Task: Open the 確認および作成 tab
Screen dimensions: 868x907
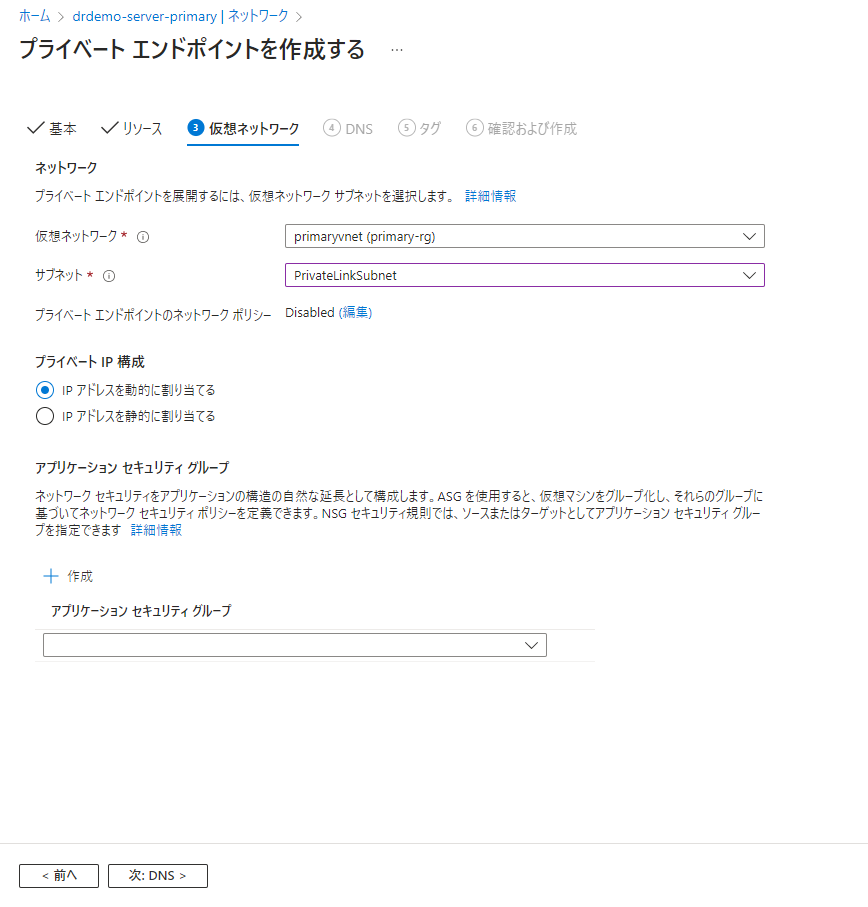Action: pos(522,128)
